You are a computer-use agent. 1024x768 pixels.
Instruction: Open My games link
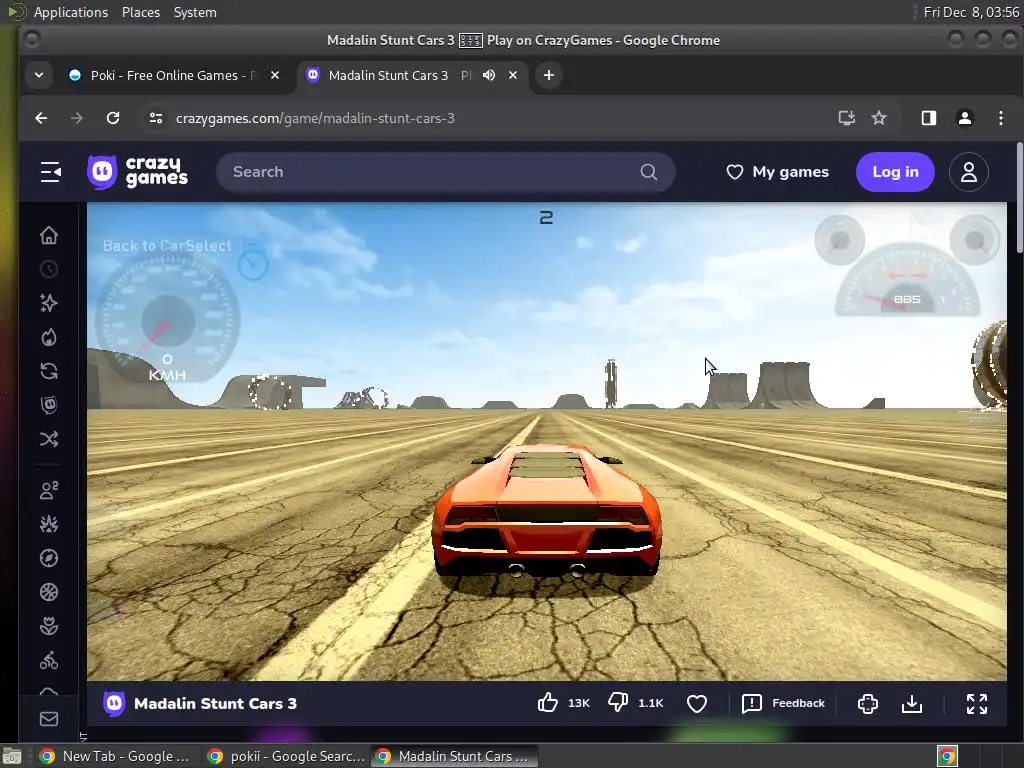[x=778, y=172]
